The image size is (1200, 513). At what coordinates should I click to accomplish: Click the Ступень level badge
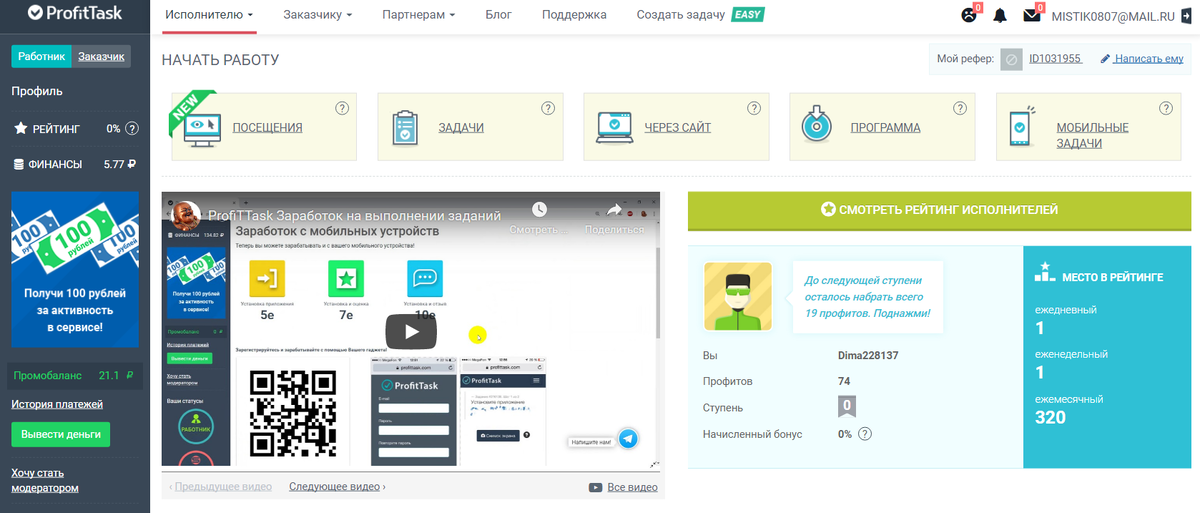(x=846, y=407)
